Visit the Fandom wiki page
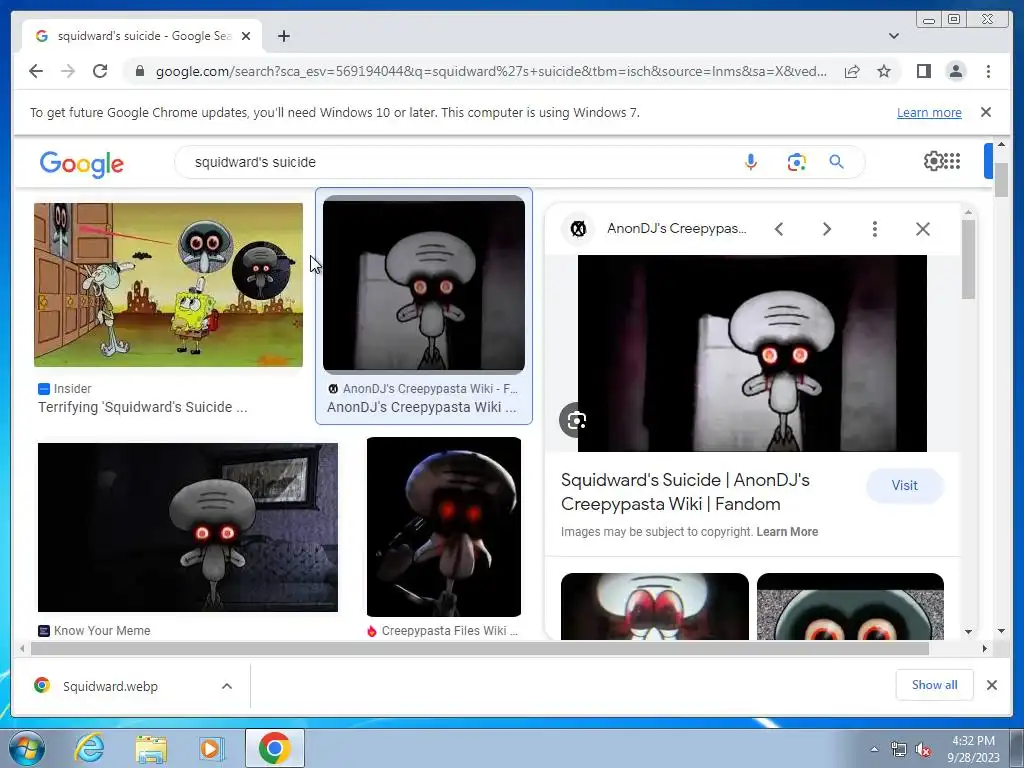 tap(904, 485)
